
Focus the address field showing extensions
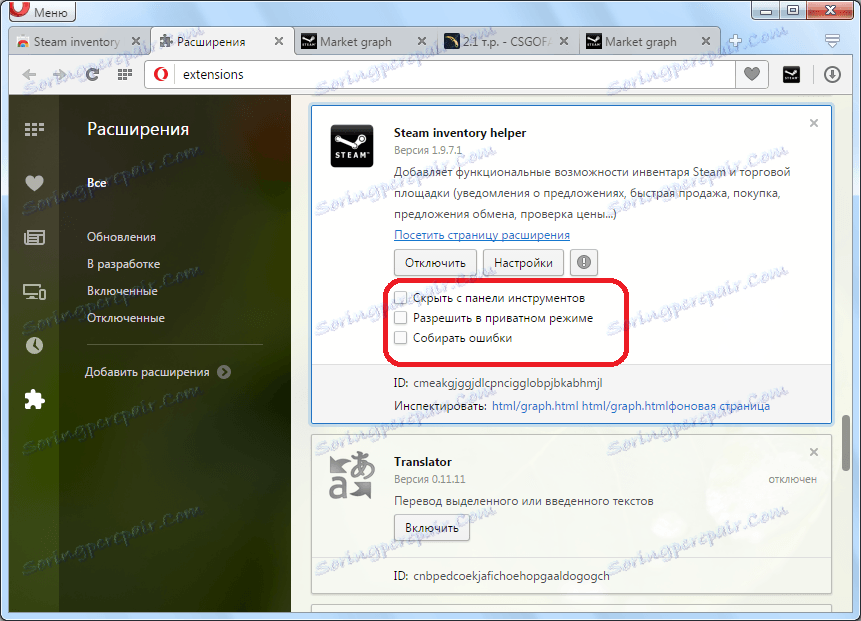(x=456, y=74)
